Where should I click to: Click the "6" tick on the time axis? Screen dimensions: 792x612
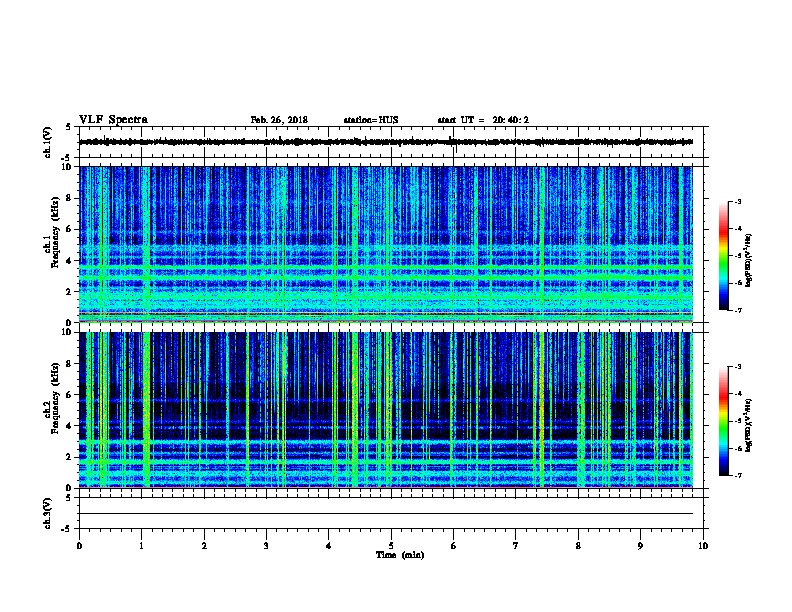454,545
